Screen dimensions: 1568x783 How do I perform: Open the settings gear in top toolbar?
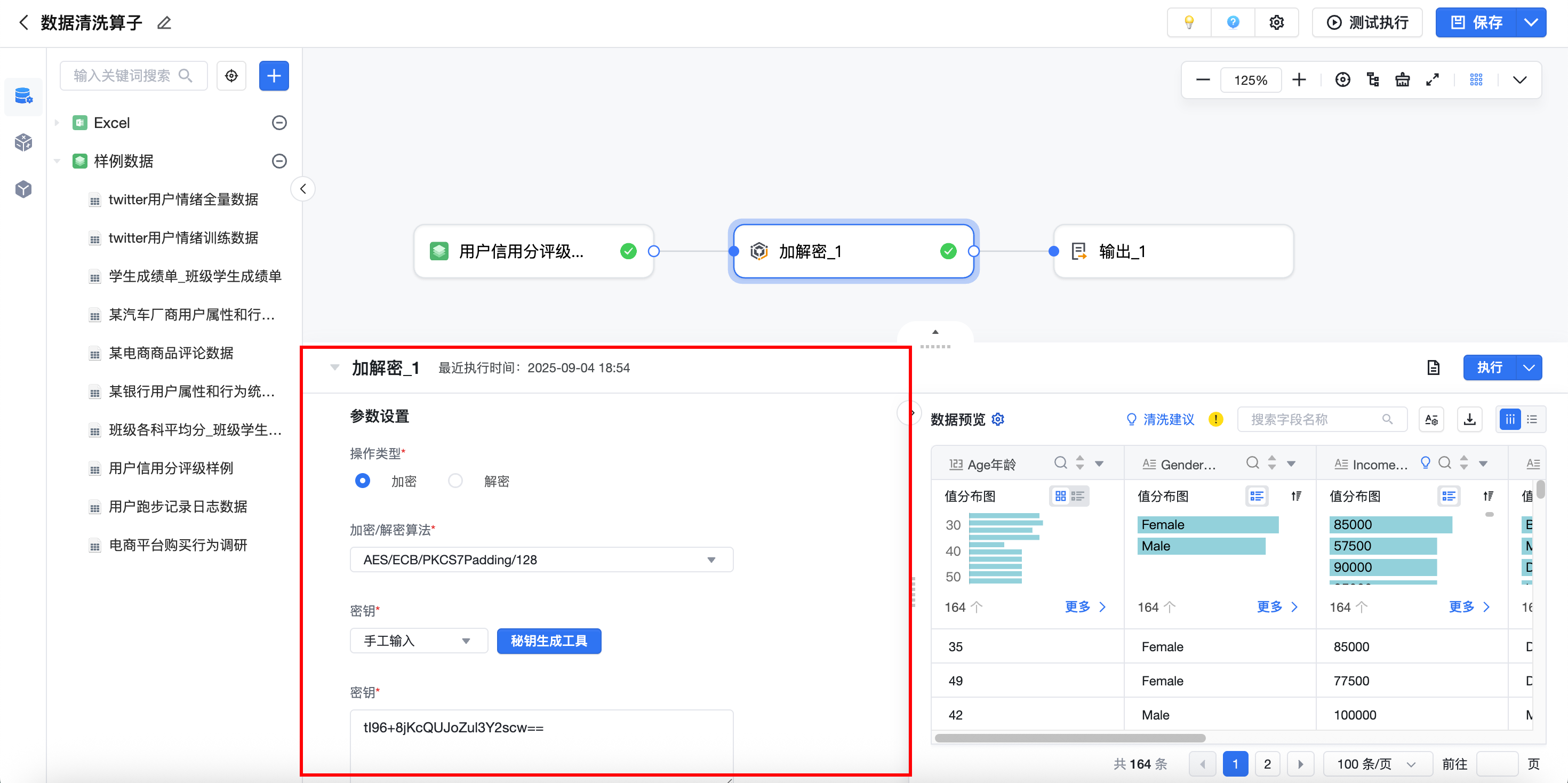coord(1276,22)
